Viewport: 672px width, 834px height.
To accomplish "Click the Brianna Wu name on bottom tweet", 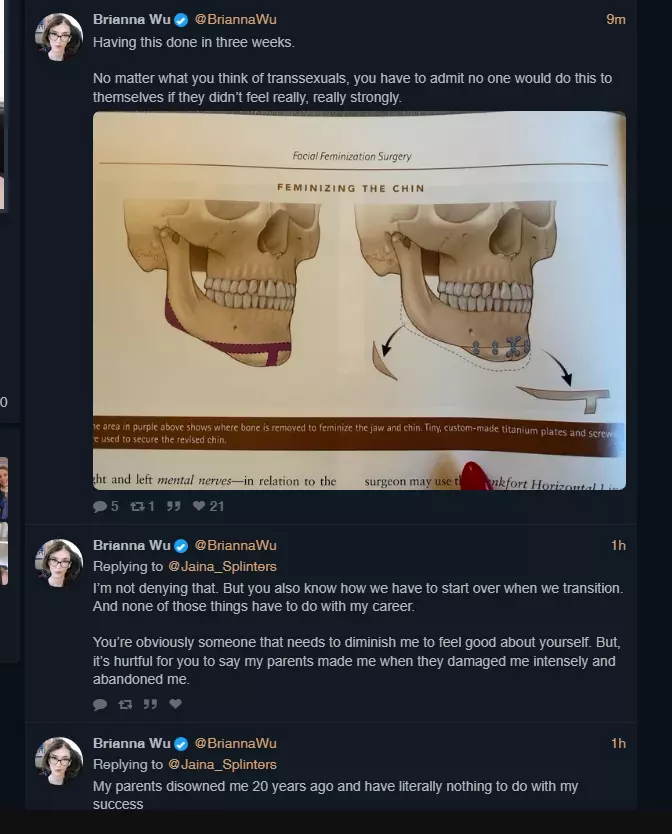I will pyautogui.click(x=132, y=743).
